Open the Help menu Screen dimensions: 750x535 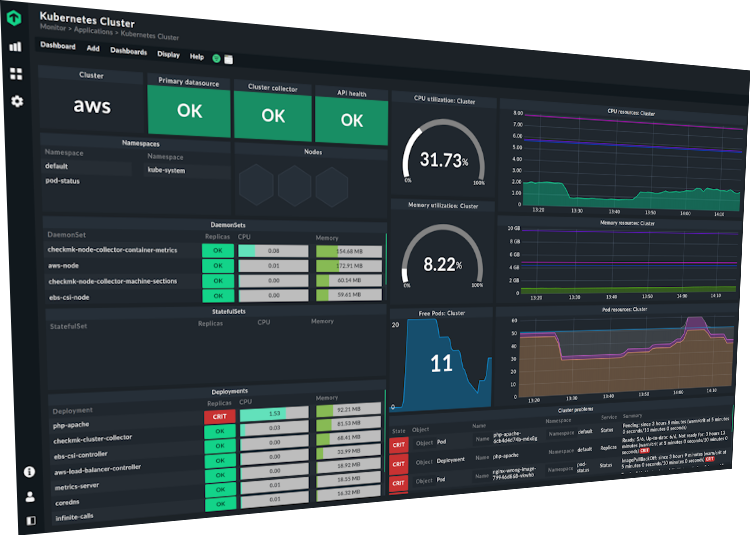tap(197, 57)
